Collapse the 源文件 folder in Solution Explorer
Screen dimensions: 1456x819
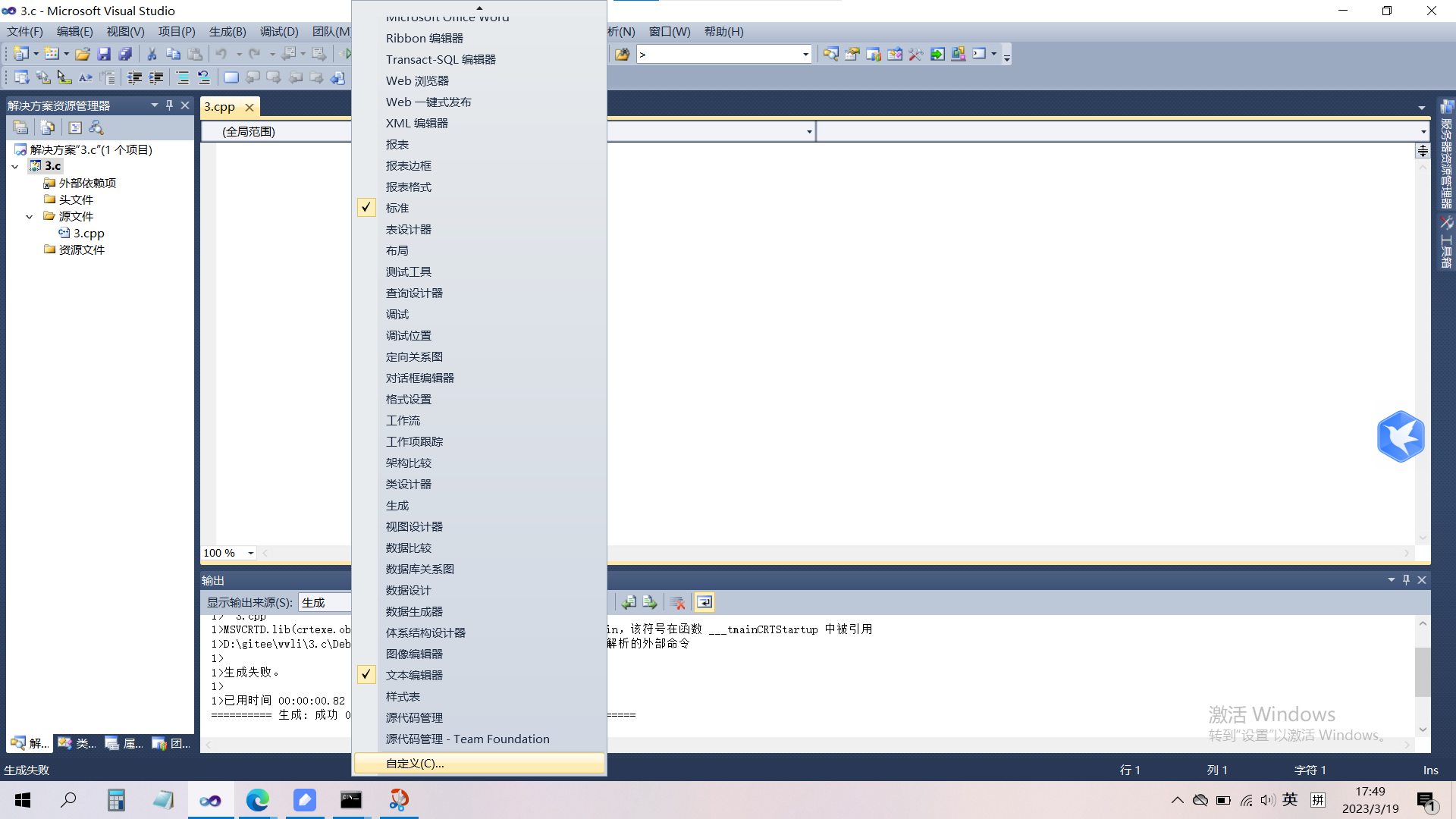click(x=30, y=216)
